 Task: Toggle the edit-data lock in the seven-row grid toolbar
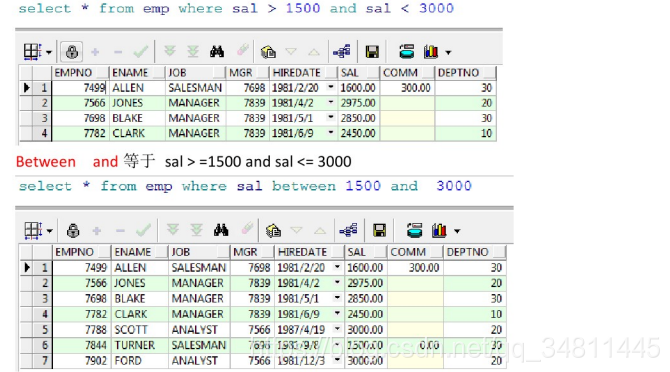73,231
